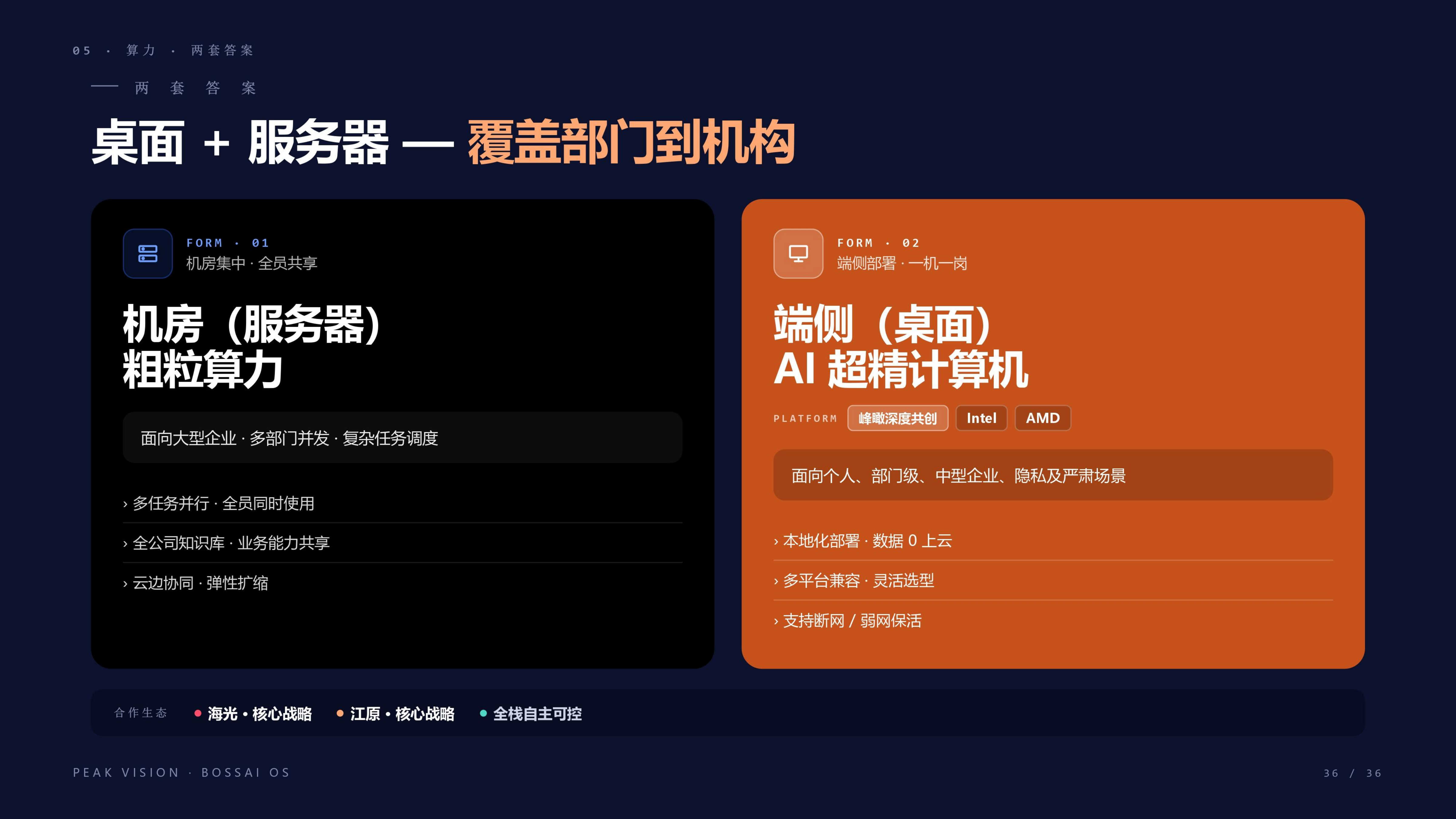Click the server rack icon for Form 01
The height and width of the screenshot is (819, 1456).
pyautogui.click(x=147, y=253)
